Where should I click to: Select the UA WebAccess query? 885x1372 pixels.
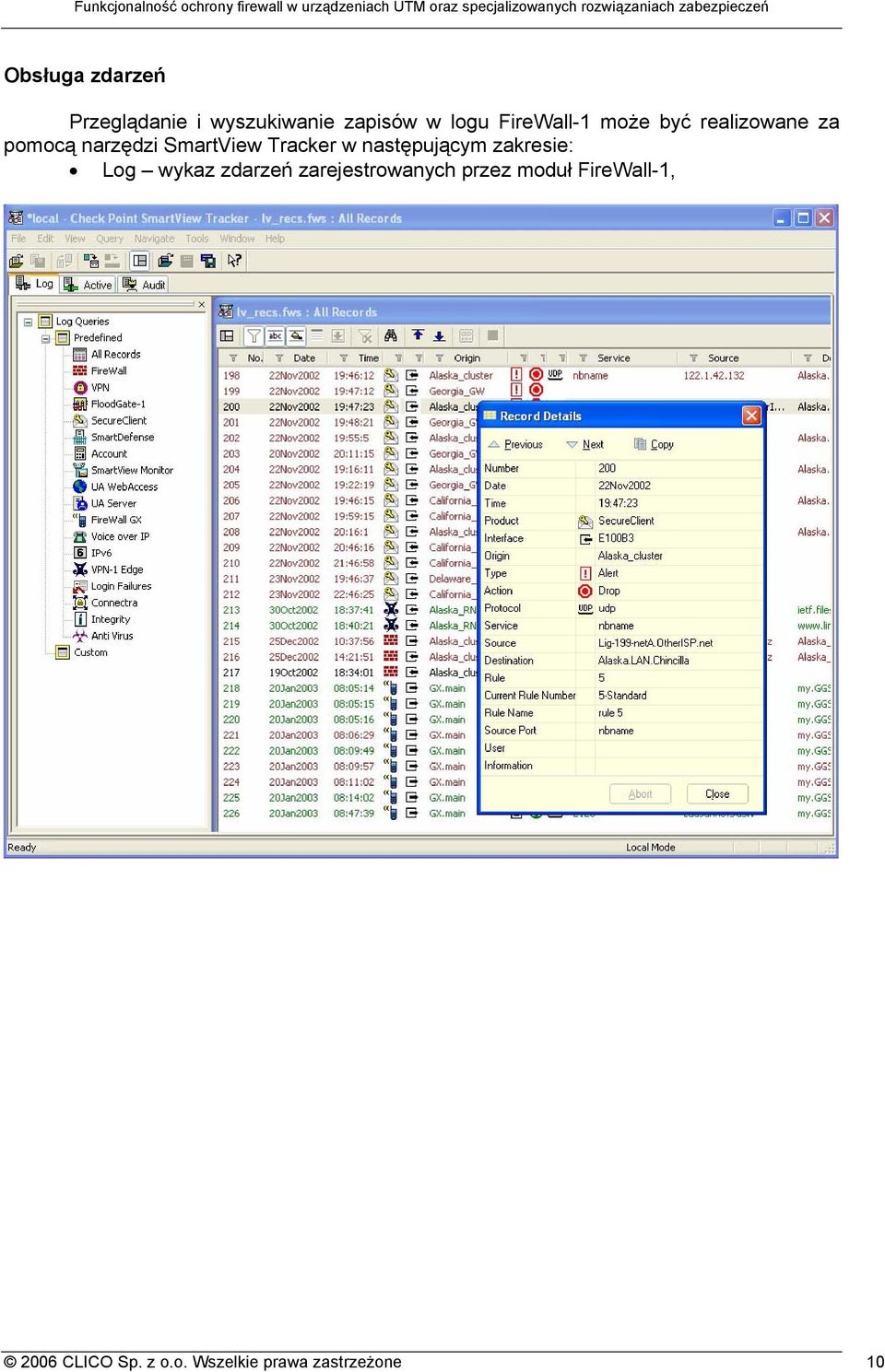click(x=124, y=487)
